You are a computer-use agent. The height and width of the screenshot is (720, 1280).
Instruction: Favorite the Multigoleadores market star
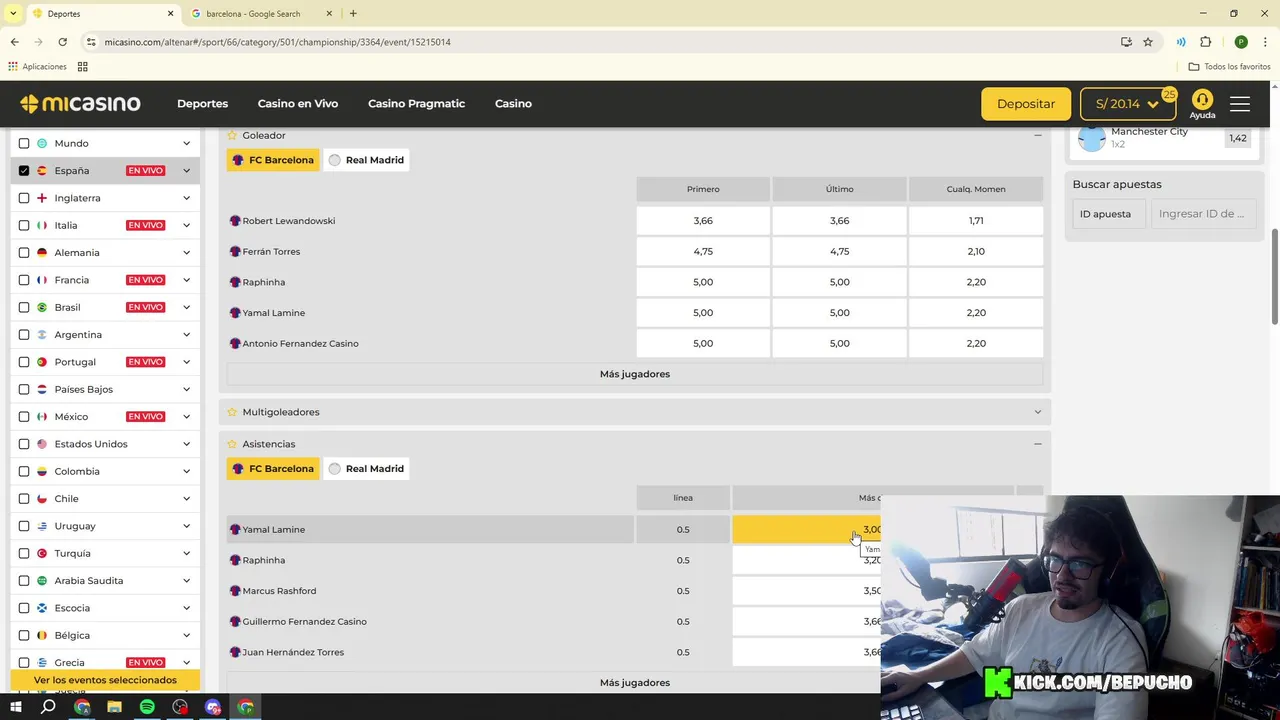point(232,412)
